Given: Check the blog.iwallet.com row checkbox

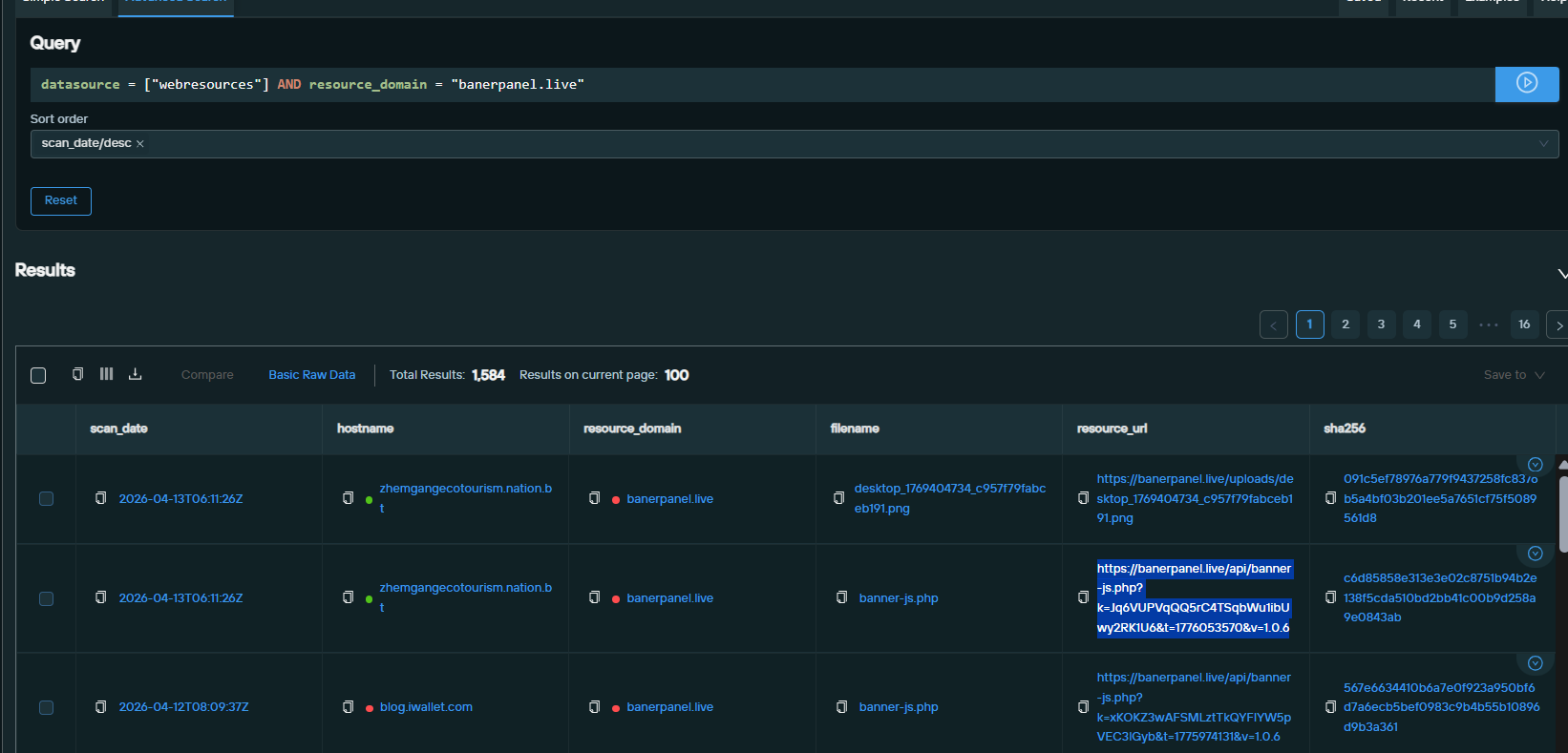Looking at the screenshot, I should [x=46, y=707].
